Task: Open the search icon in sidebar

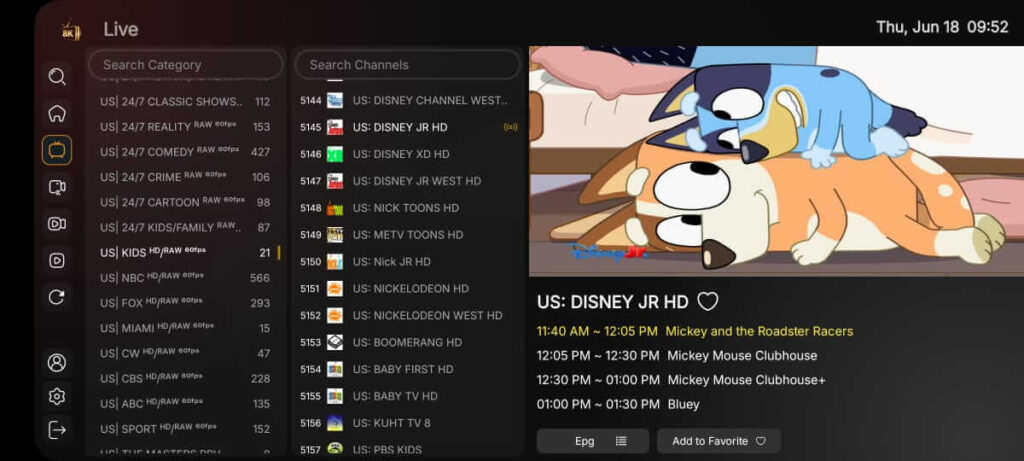Action: pyautogui.click(x=57, y=77)
